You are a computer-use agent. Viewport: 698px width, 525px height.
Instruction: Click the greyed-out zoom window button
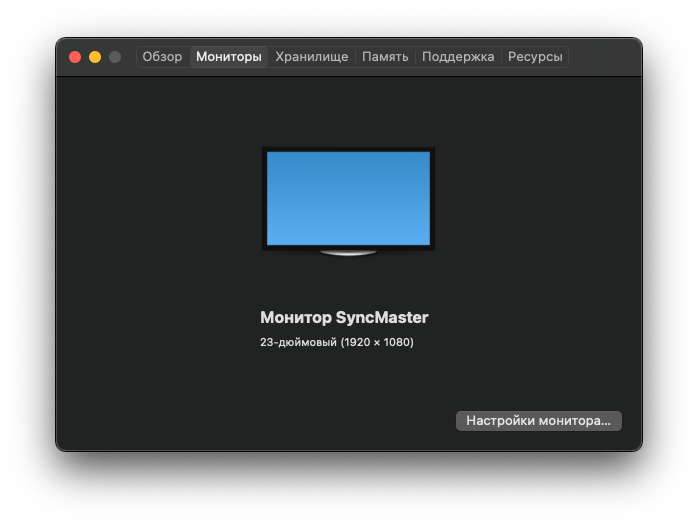pyautogui.click(x=115, y=57)
